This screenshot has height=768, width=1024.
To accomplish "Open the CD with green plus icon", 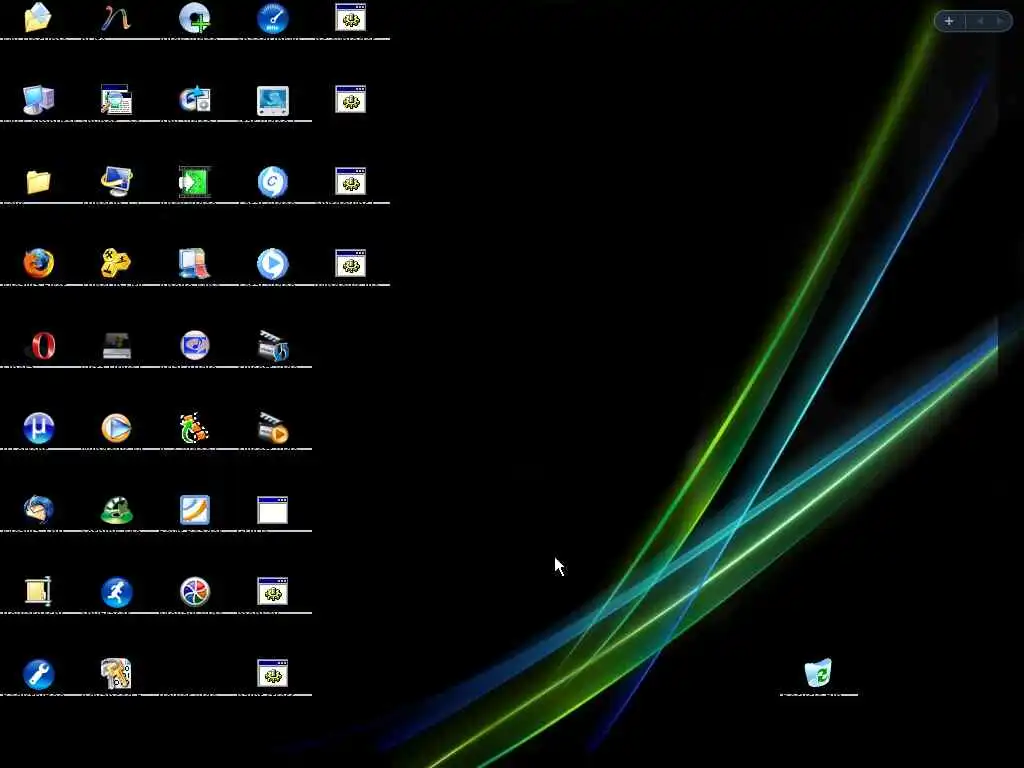I will point(195,18).
